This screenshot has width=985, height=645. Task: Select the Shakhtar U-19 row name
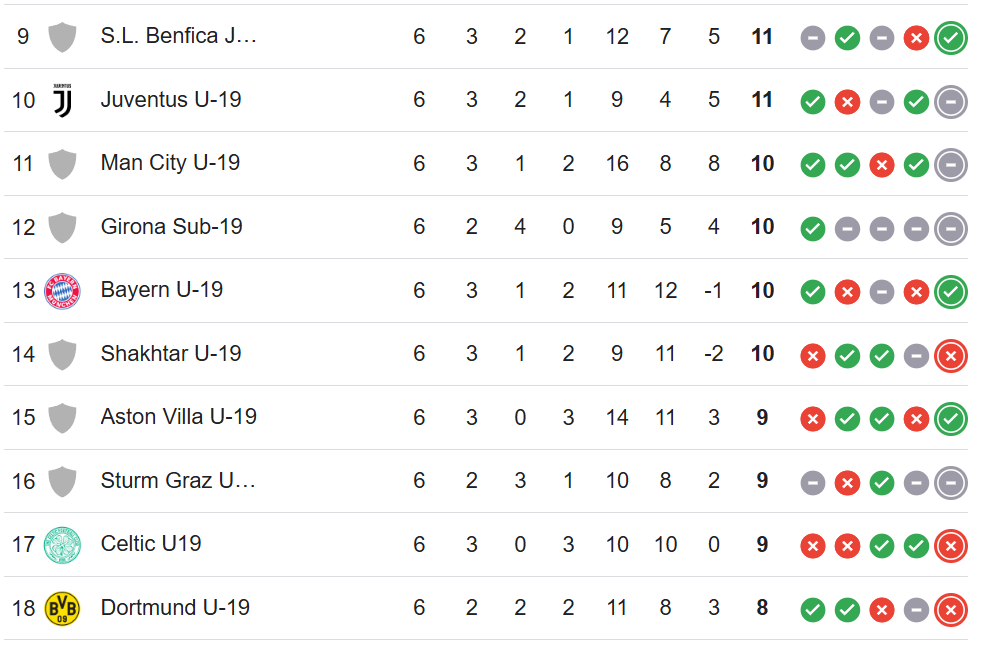pos(171,354)
